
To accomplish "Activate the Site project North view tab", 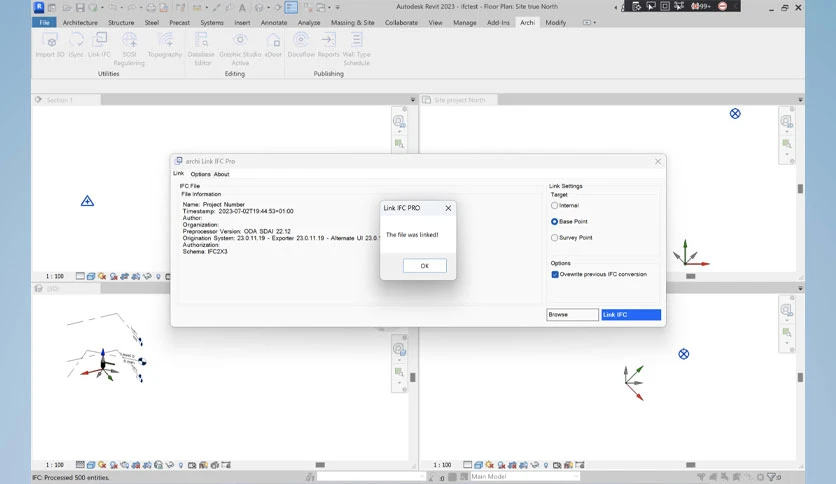I will [x=459, y=100].
